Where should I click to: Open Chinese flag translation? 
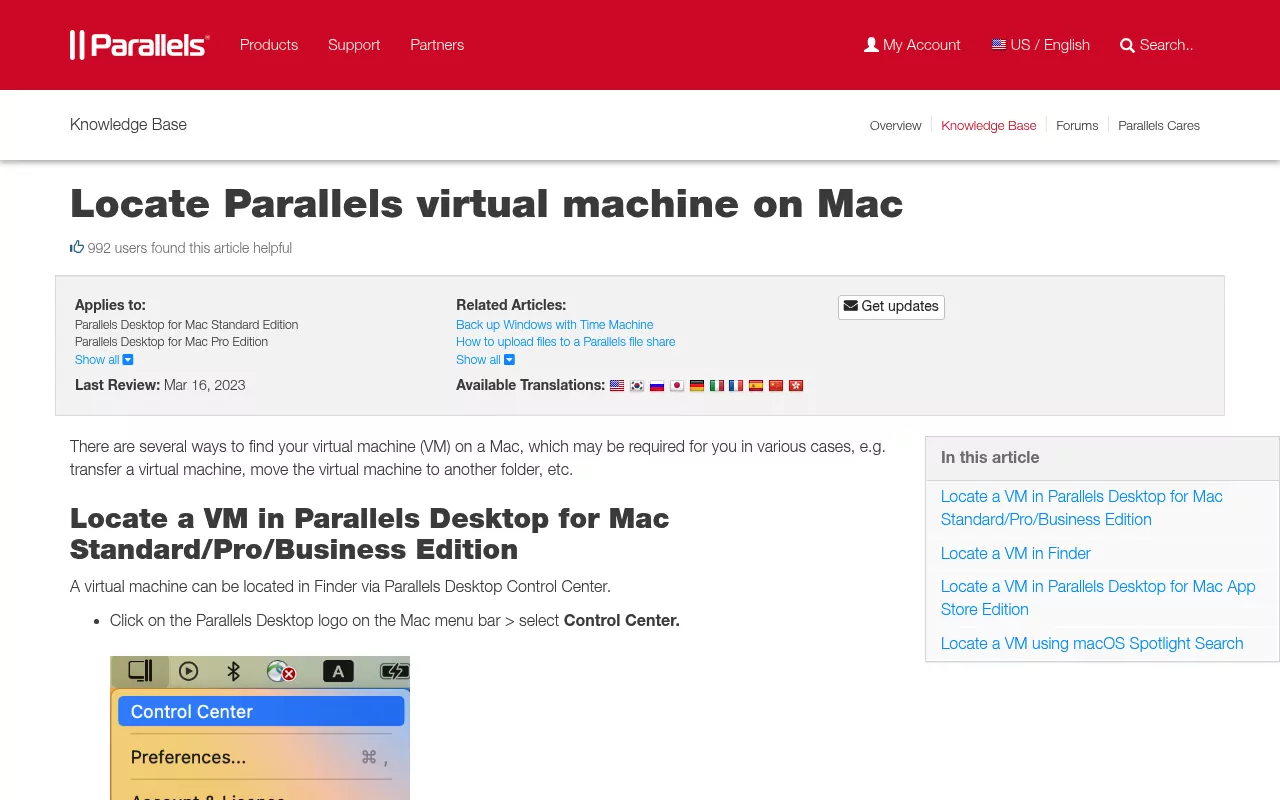776,385
